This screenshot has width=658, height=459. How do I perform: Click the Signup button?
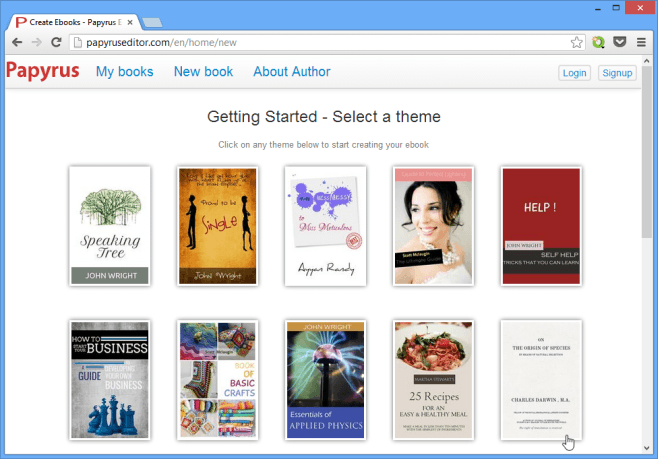pos(617,73)
